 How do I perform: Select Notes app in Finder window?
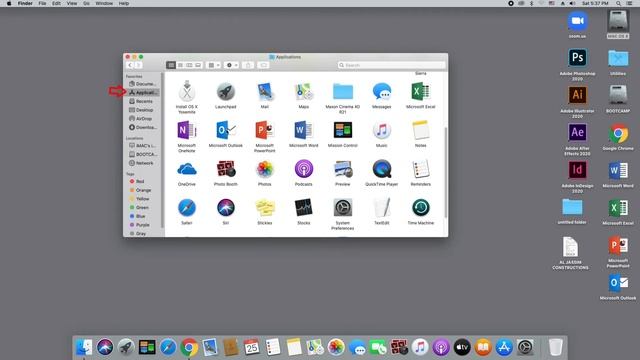click(x=421, y=131)
